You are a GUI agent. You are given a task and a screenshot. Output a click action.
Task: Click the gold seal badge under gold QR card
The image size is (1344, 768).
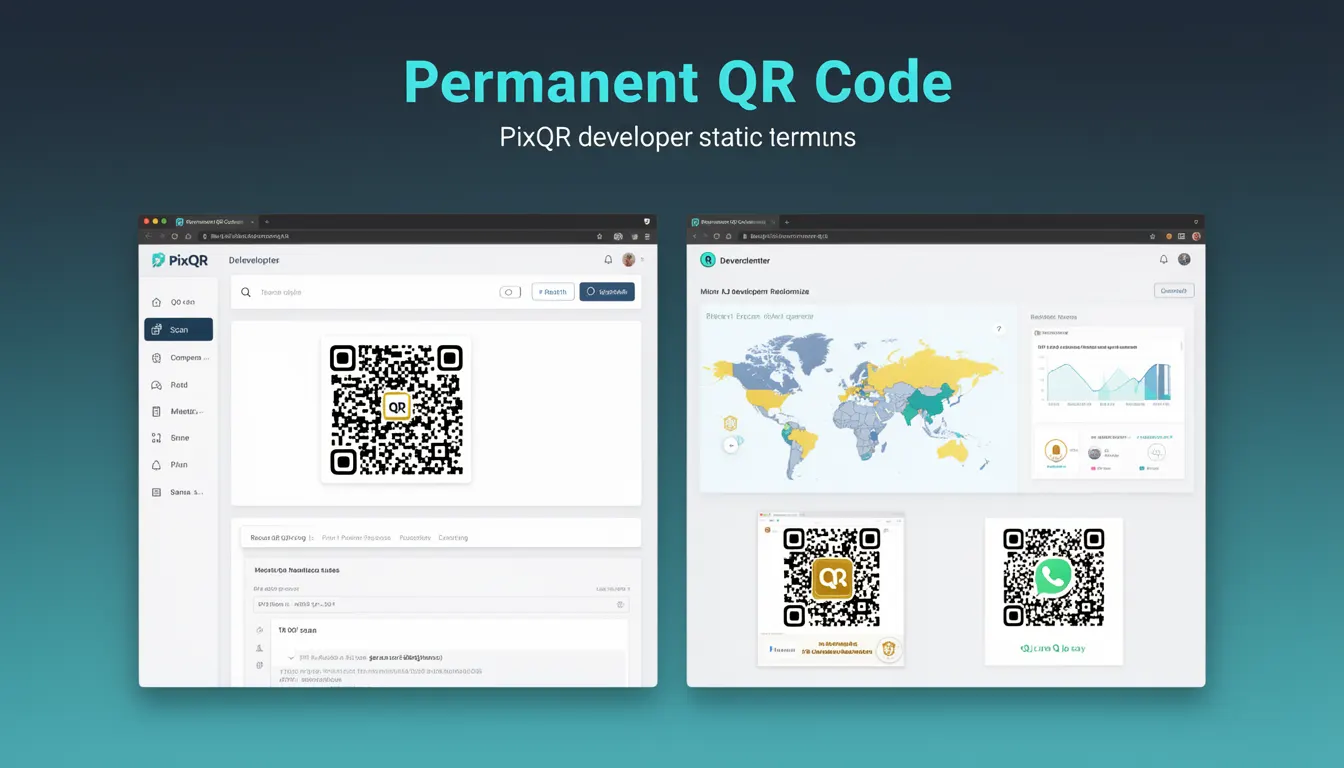pos(887,650)
